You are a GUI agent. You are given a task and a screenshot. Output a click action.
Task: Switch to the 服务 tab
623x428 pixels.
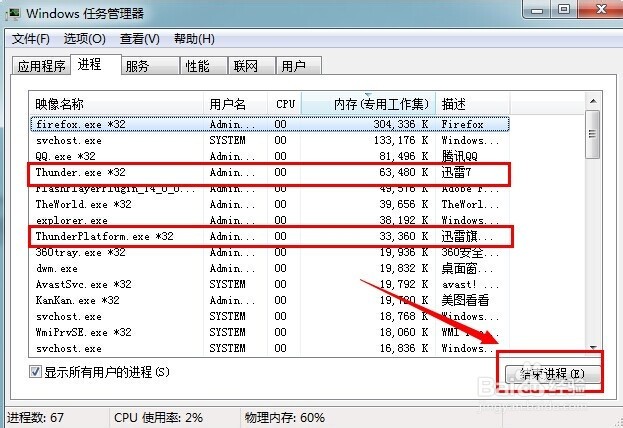tap(150, 66)
